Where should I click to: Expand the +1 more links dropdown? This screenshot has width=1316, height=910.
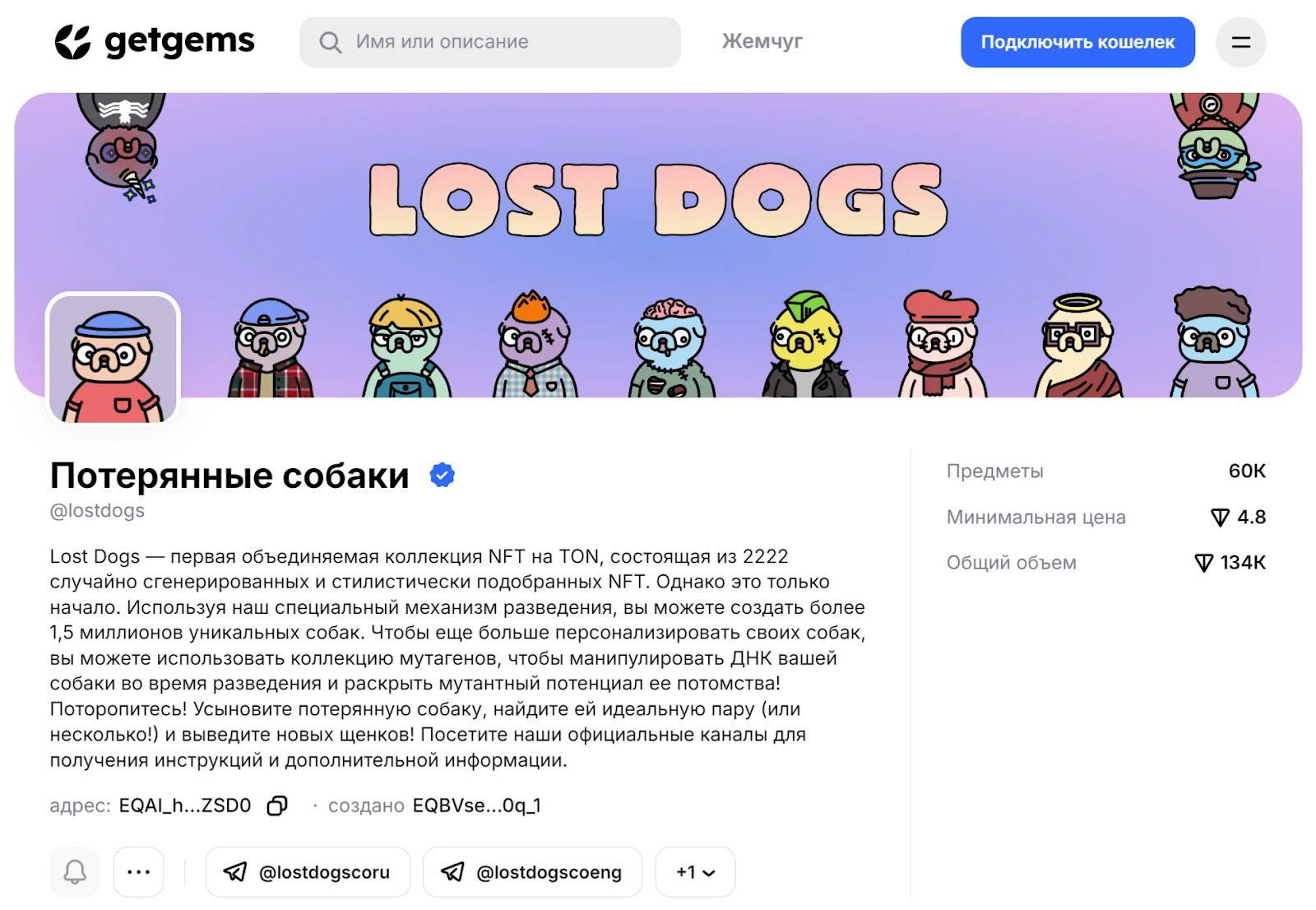coord(695,871)
